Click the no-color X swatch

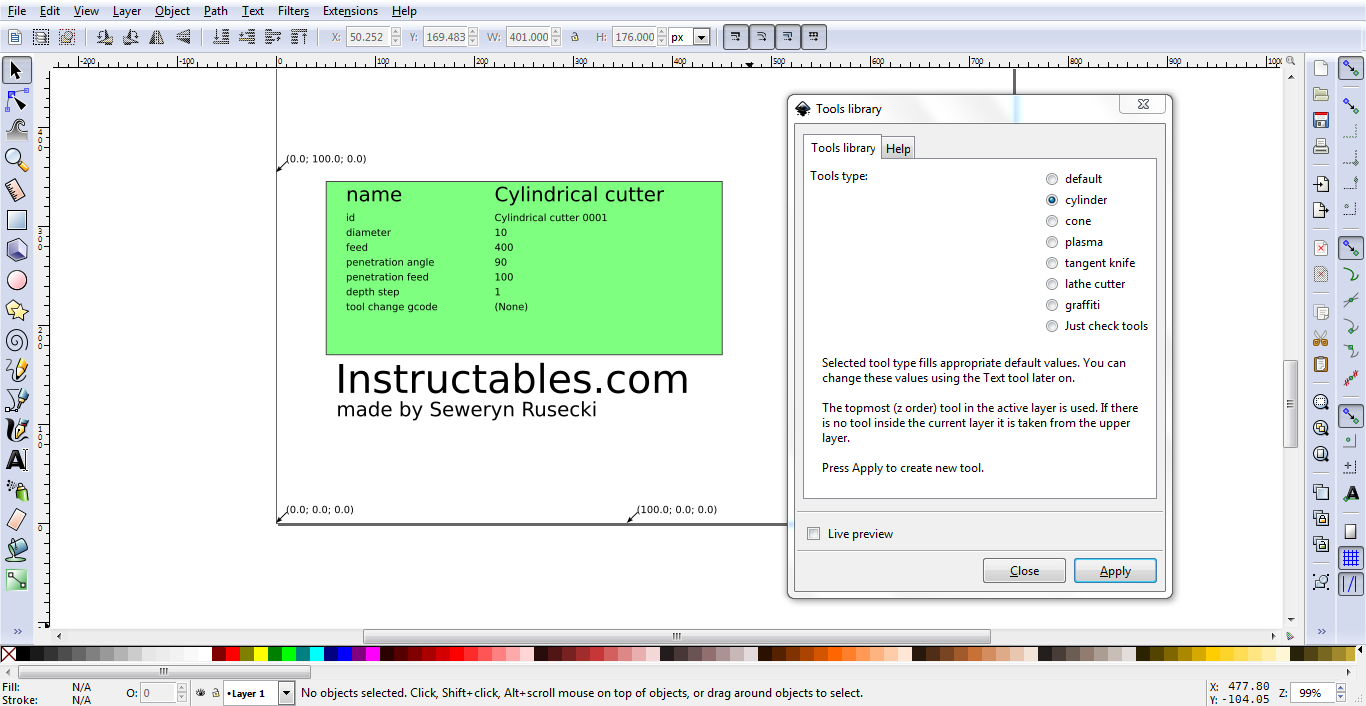click(8, 654)
